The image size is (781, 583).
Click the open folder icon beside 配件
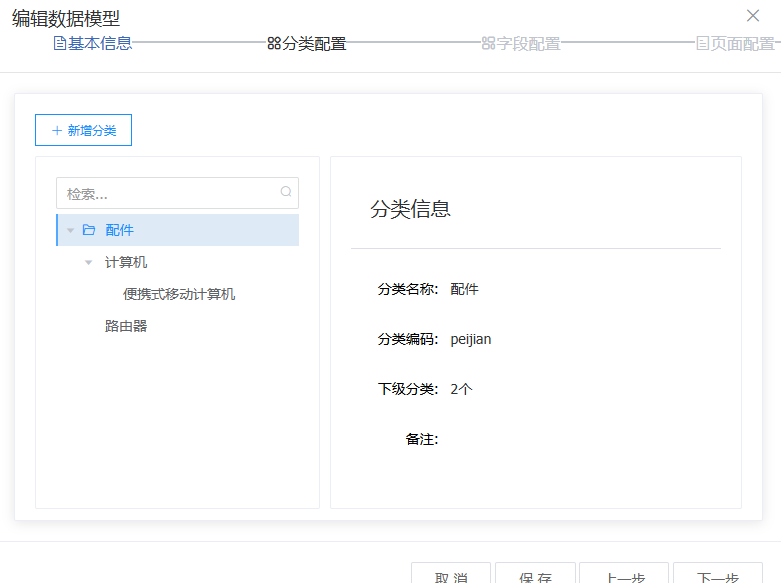(89, 230)
